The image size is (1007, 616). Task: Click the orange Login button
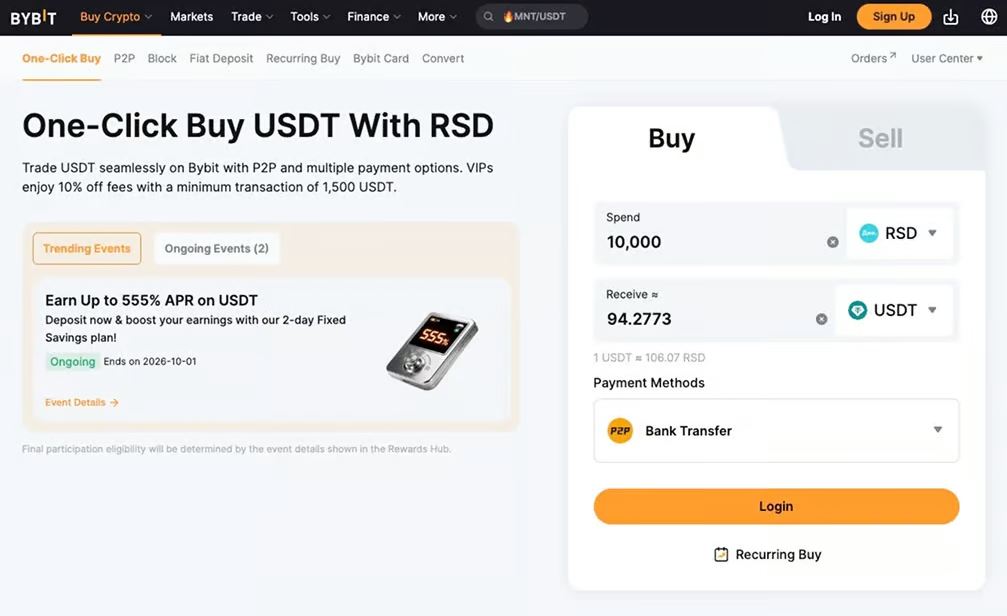click(x=776, y=506)
